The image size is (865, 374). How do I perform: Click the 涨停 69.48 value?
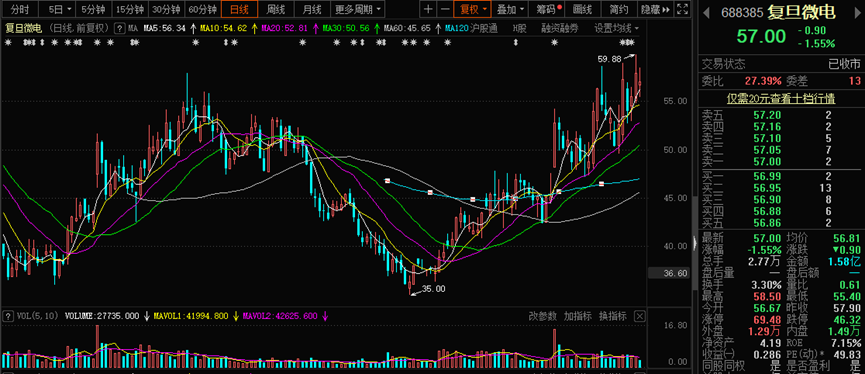coord(767,320)
